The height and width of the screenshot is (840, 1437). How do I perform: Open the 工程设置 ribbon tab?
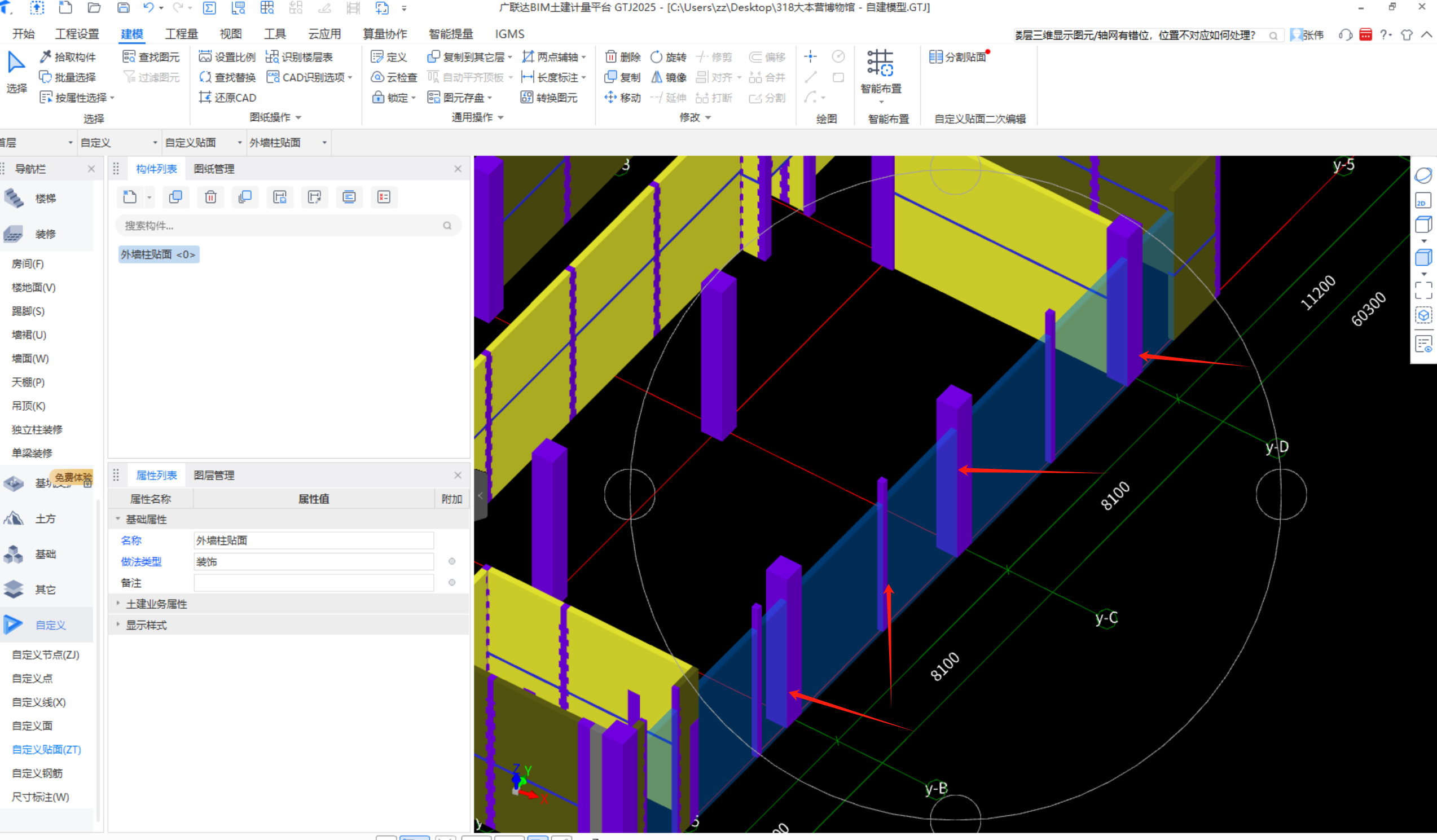pyautogui.click(x=77, y=34)
